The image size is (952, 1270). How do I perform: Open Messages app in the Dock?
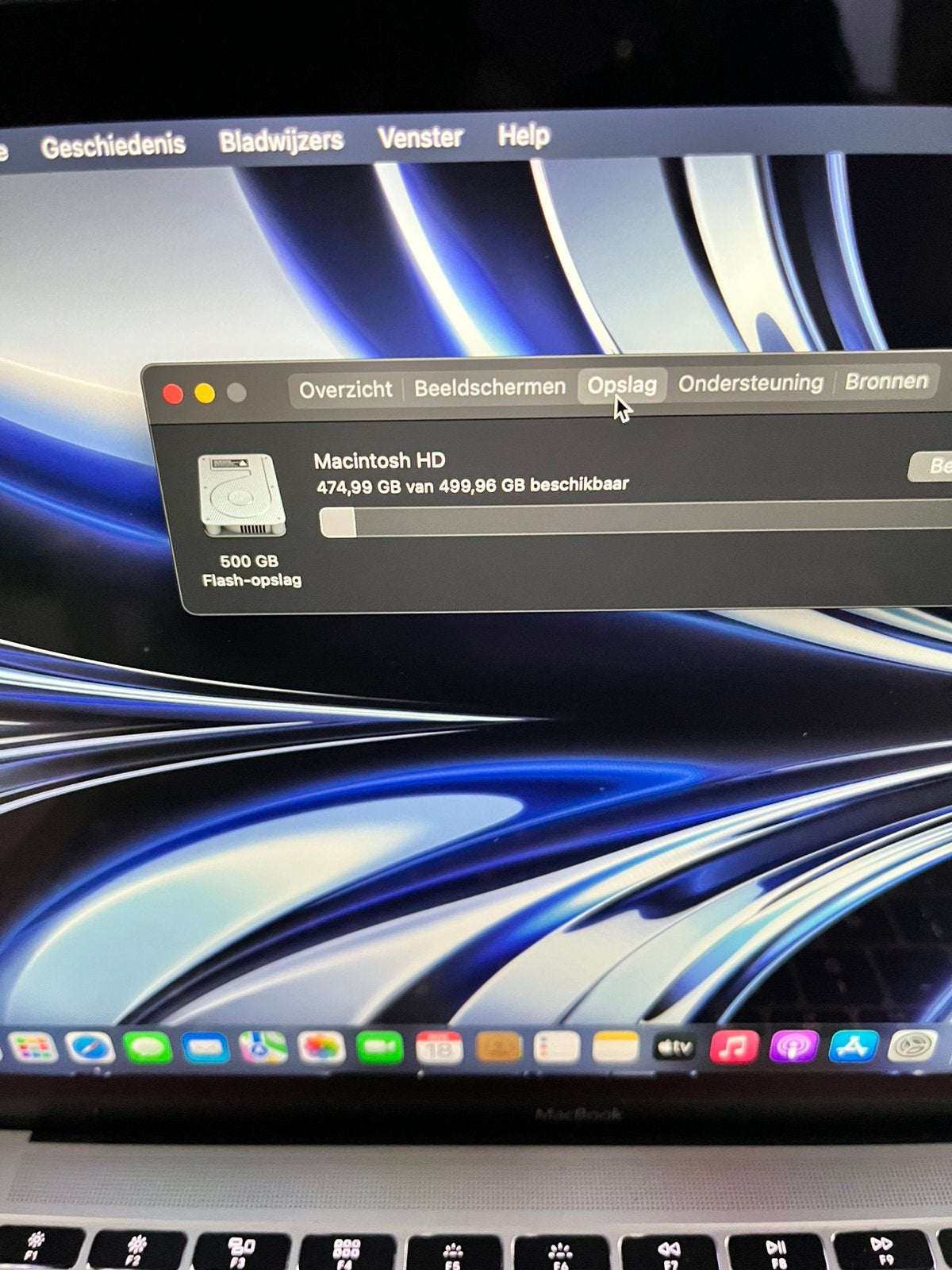[148, 1049]
